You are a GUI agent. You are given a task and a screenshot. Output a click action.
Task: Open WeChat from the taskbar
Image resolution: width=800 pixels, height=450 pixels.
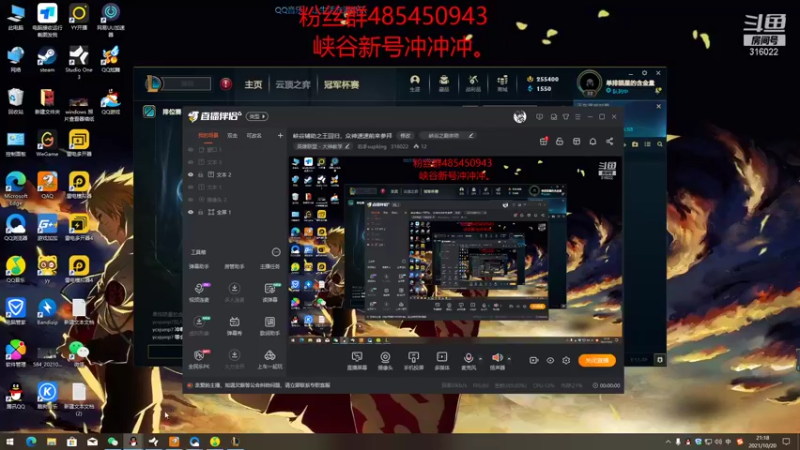[x=113, y=441]
